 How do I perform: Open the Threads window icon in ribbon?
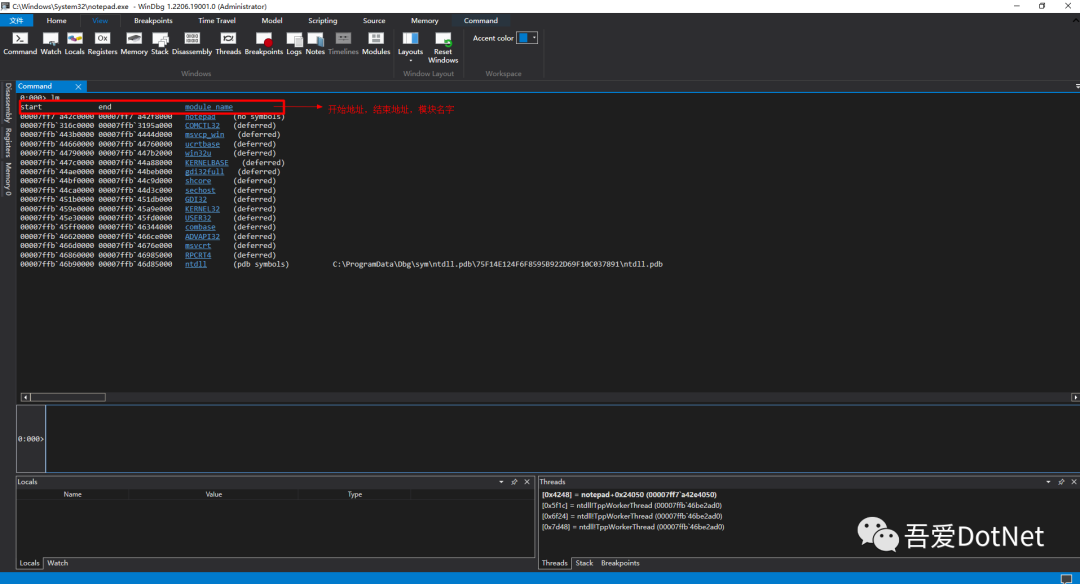[x=228, y=43]
